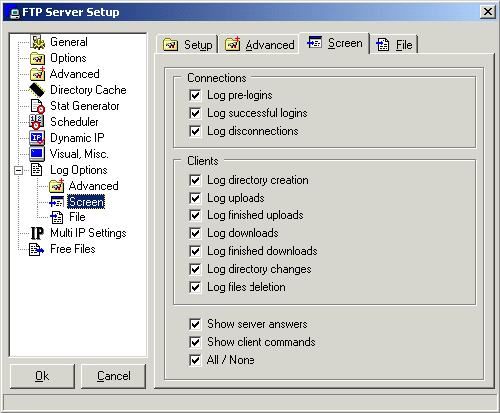
Task: Click the Visual, Misc. monitor icon
Action: (x=37, y=154)
